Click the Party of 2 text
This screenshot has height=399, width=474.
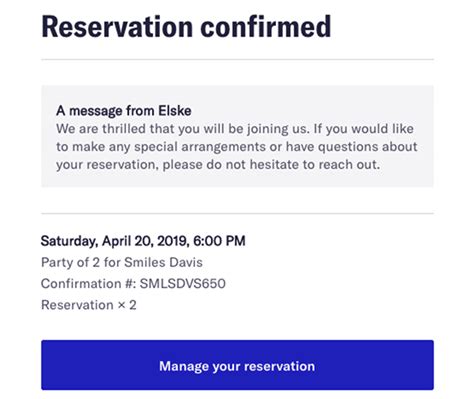pos(70,262)
